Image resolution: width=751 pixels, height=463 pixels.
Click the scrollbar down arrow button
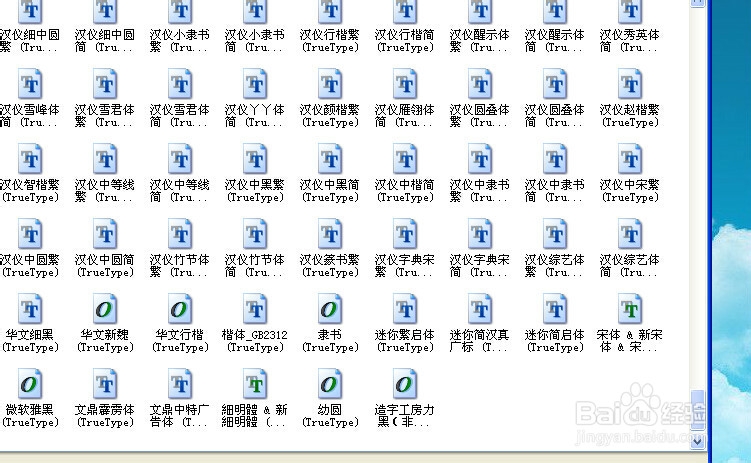[x=697, y=442]
